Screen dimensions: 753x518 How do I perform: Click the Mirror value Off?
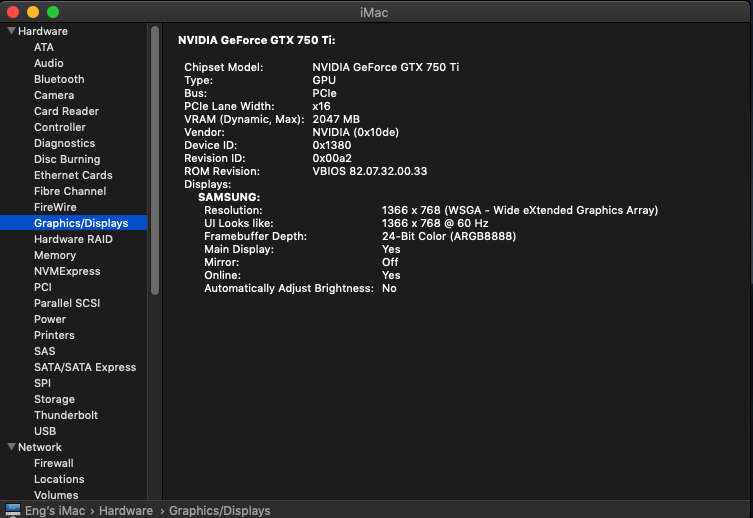tap(390, 262)
